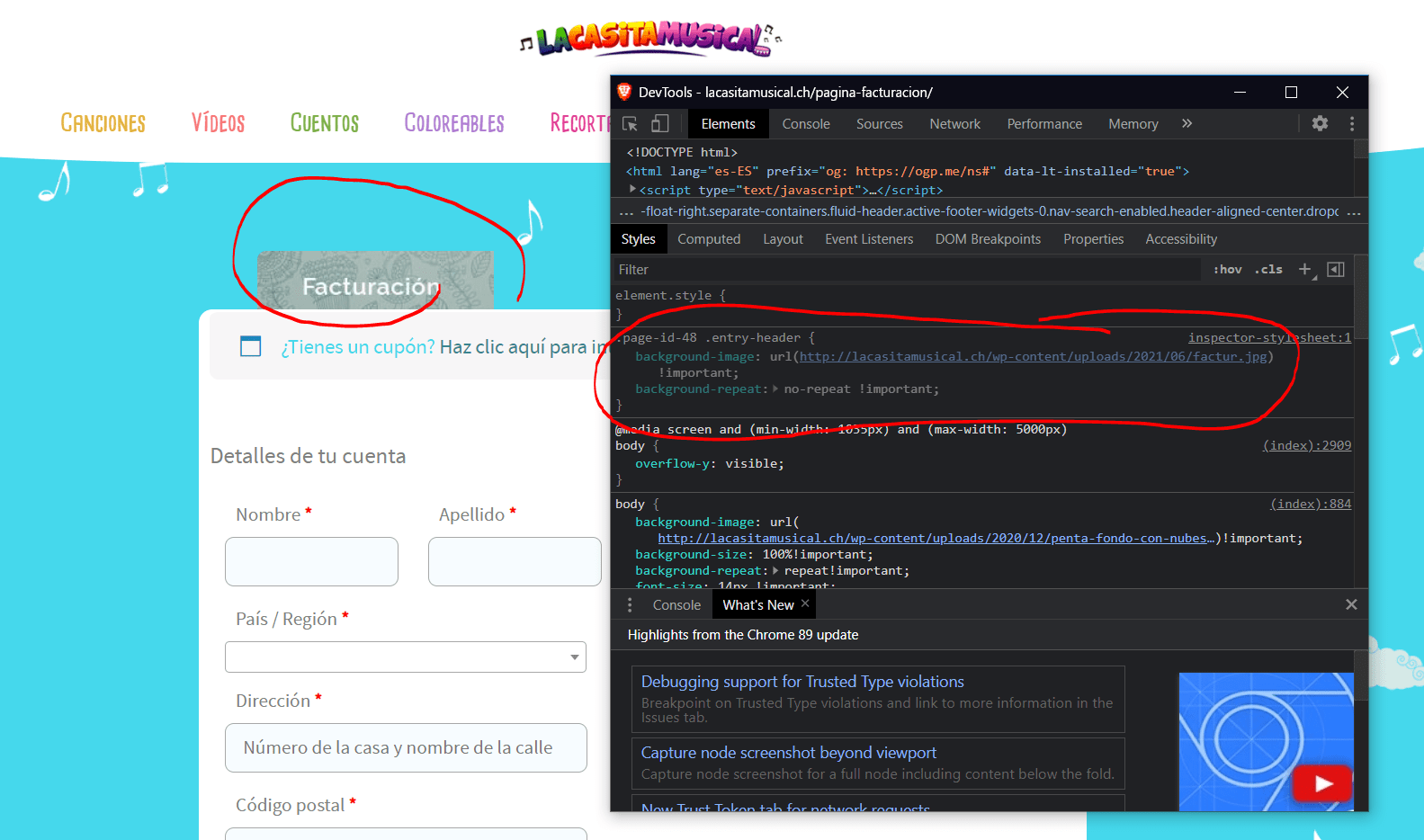Toggle the .cls classes button
The height and width of the screenshot is (840, 1424).
point(1269,270)
